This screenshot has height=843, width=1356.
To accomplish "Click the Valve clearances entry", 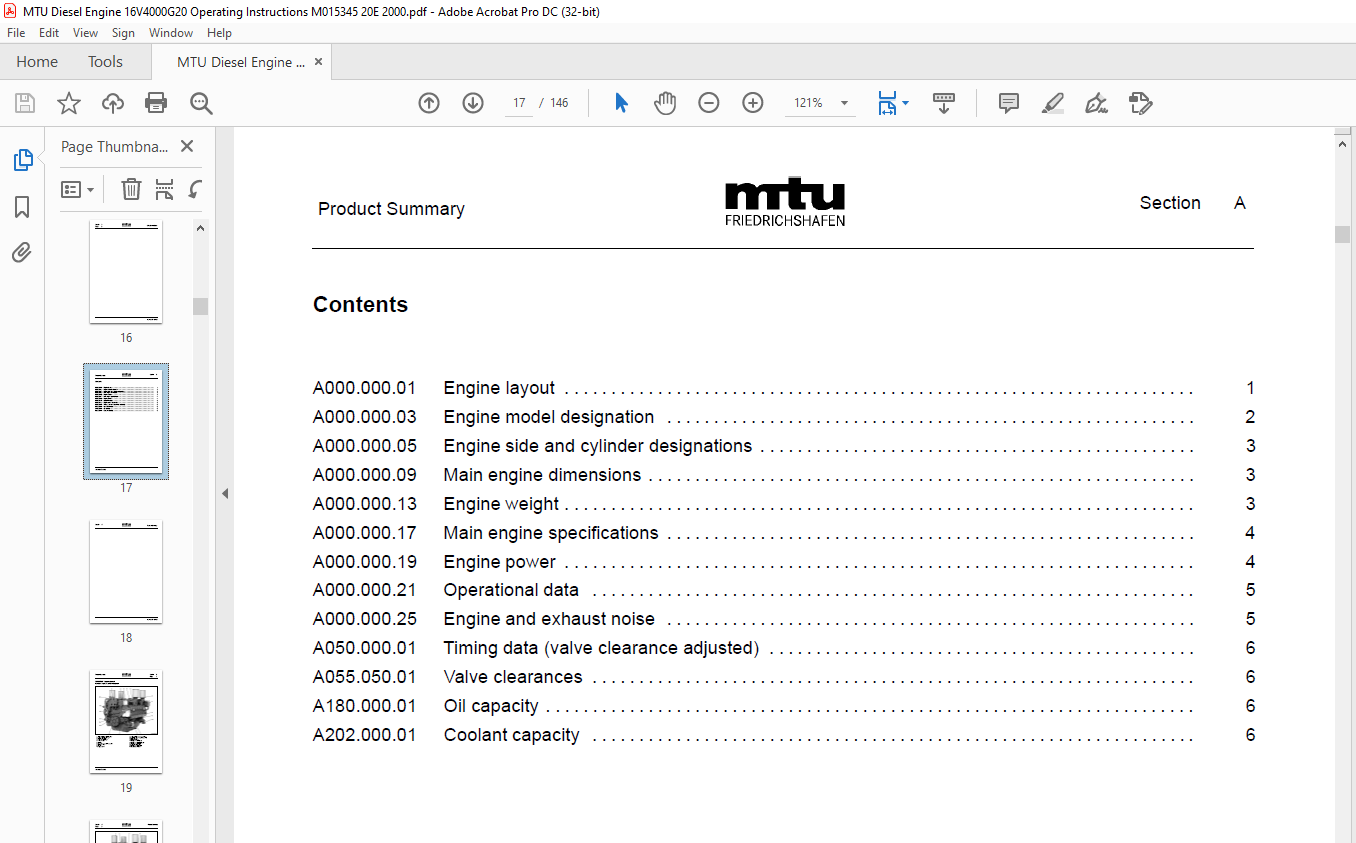I will pos(784,677).
